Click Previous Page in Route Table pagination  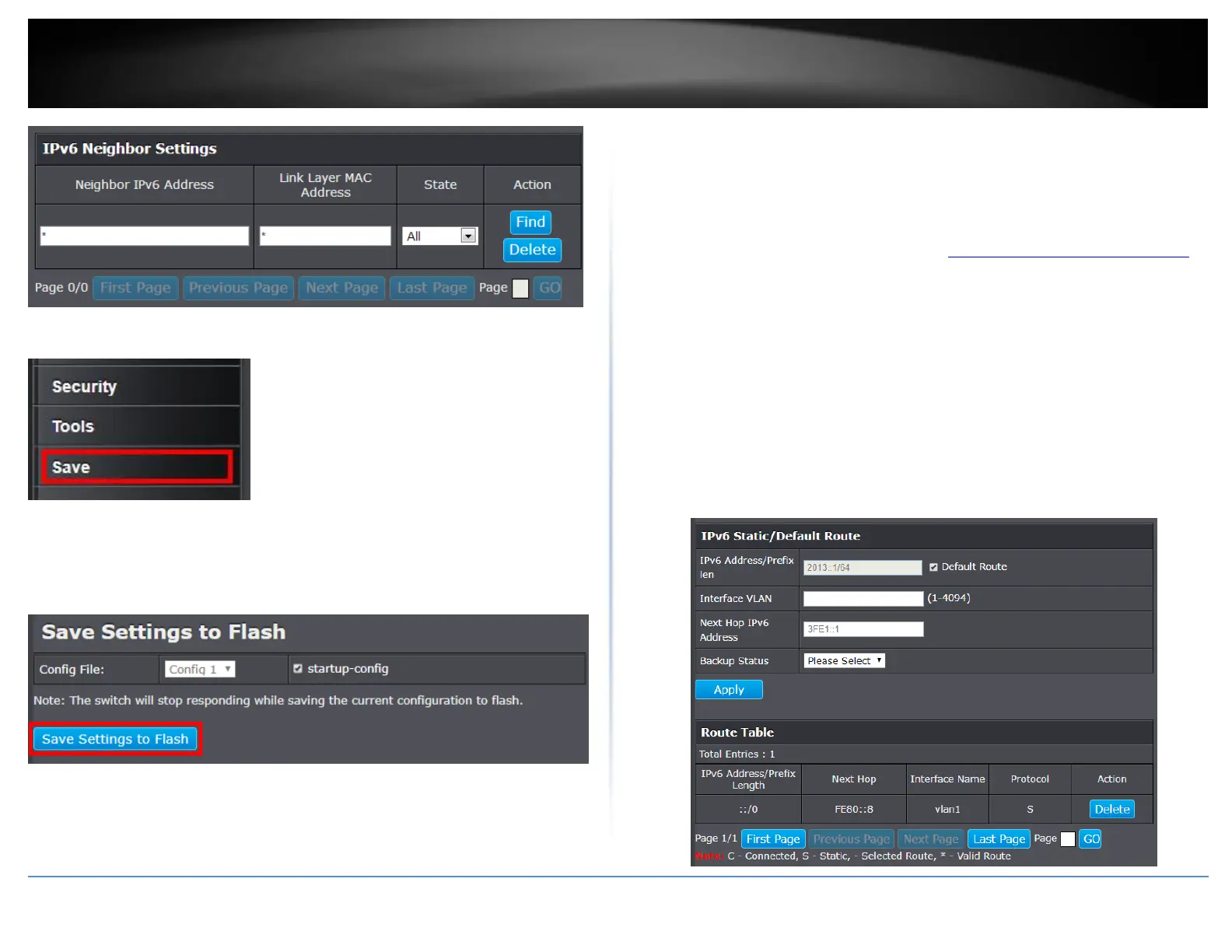pos(851,839)
